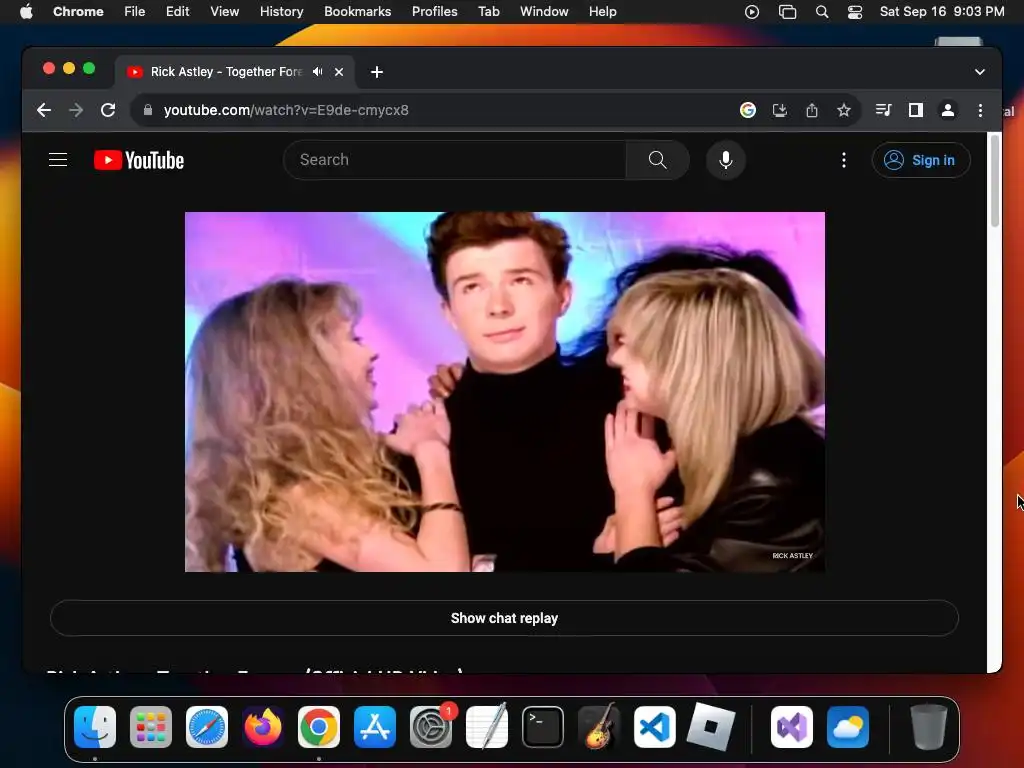Image resolution: width=1024 pixels, height=768 pixels.
Task: Open Visual Studio from the Dock
Action: pyautogui.click(x=792, y=727)
